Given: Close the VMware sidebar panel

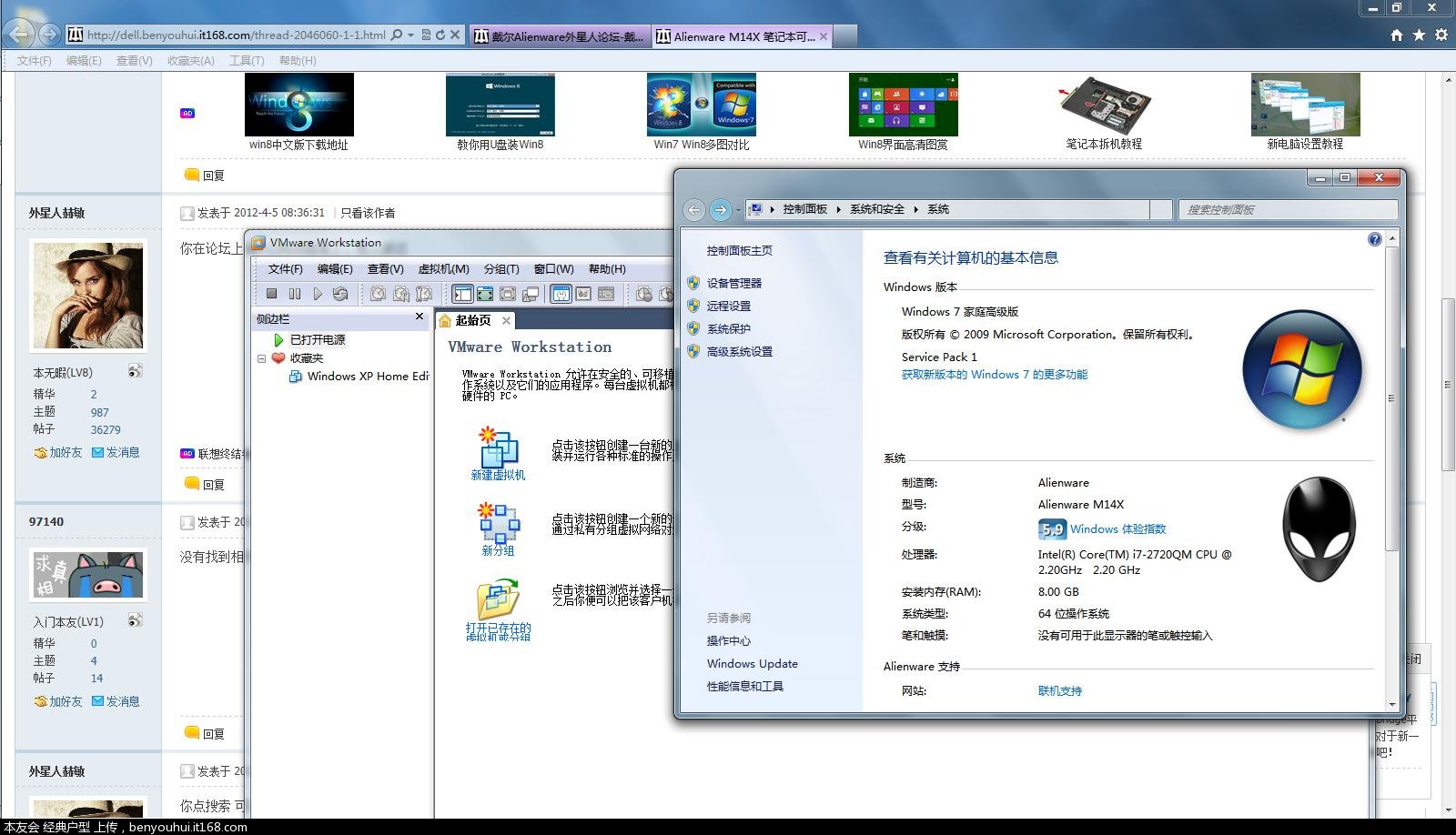Looking at the screenshot, I should 420,317.
